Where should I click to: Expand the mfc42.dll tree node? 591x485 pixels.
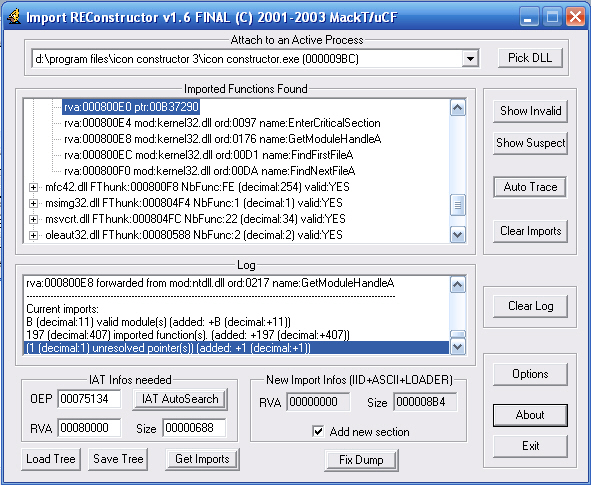33,187
